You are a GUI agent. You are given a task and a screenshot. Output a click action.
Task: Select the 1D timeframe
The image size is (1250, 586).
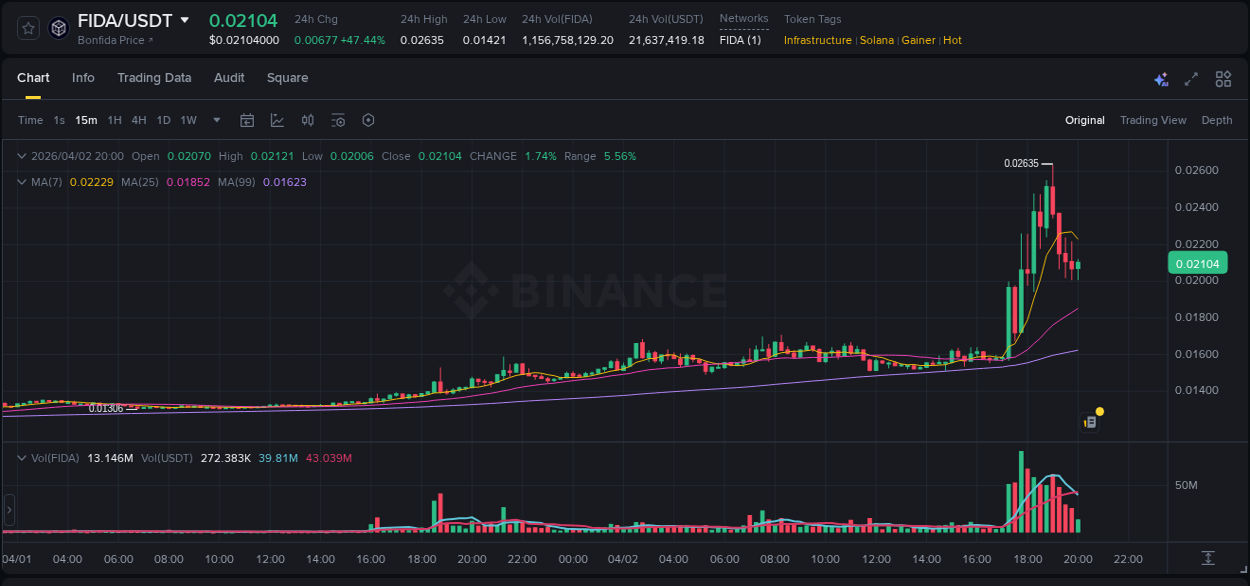(x=163, y=120)
